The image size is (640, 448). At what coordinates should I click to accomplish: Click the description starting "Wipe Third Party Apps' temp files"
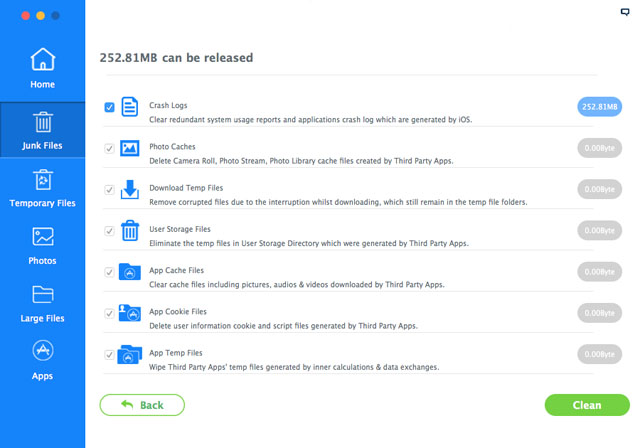click(x=294, y=367)
